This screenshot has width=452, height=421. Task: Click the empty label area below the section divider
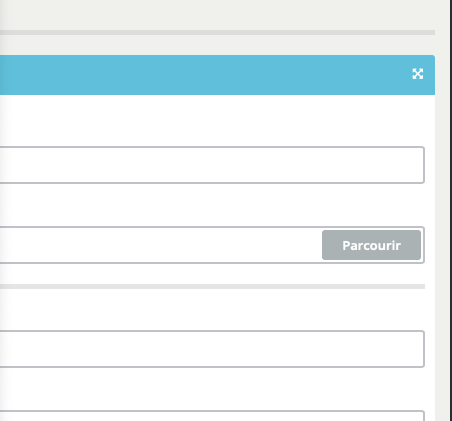pos(212,309)
